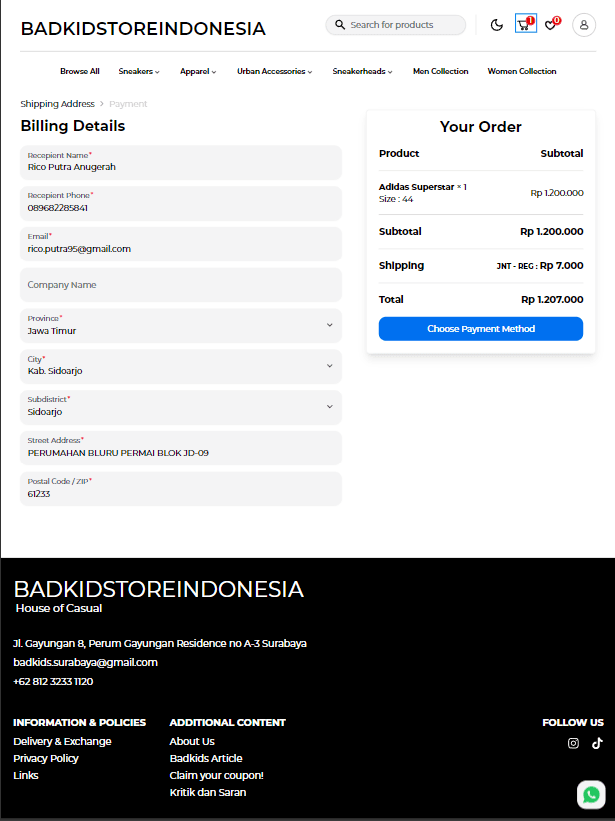Image resolution: width=615 pixels, height=821 pixels.
Task: Open the shopping cart icon
Action: pyautogui.click(x=524, y=24)
